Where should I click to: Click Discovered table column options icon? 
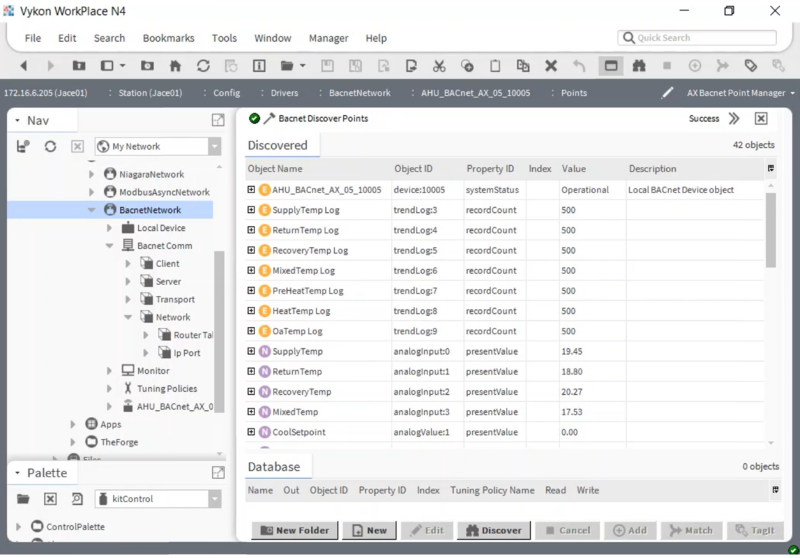click(770, 168)
